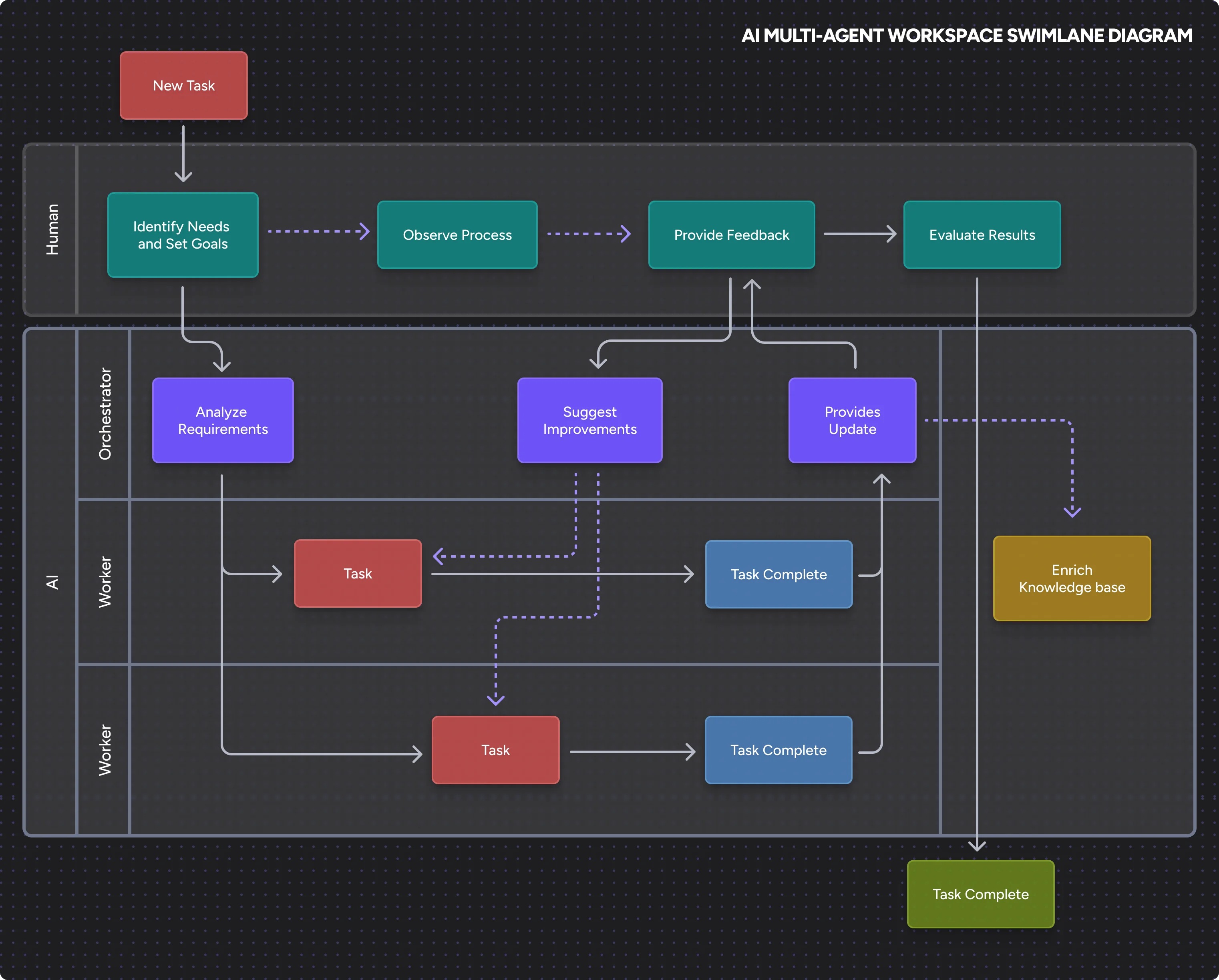Screen dimensions: 1219x980
Task: Select the lower Worker lane label
Action: 105,750
